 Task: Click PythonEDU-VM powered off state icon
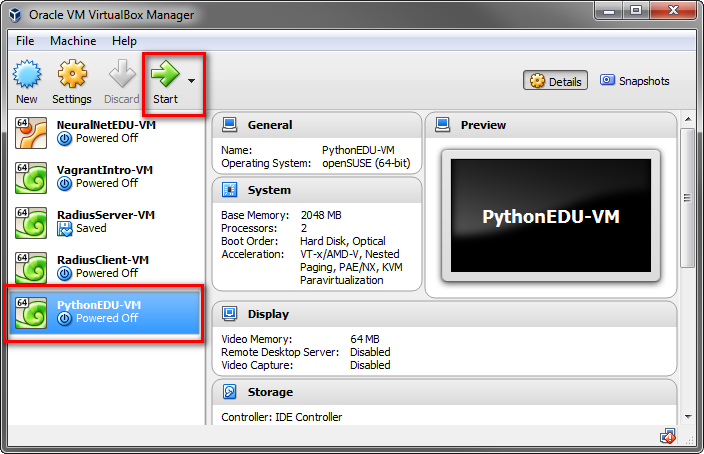(x=65, y=318)
